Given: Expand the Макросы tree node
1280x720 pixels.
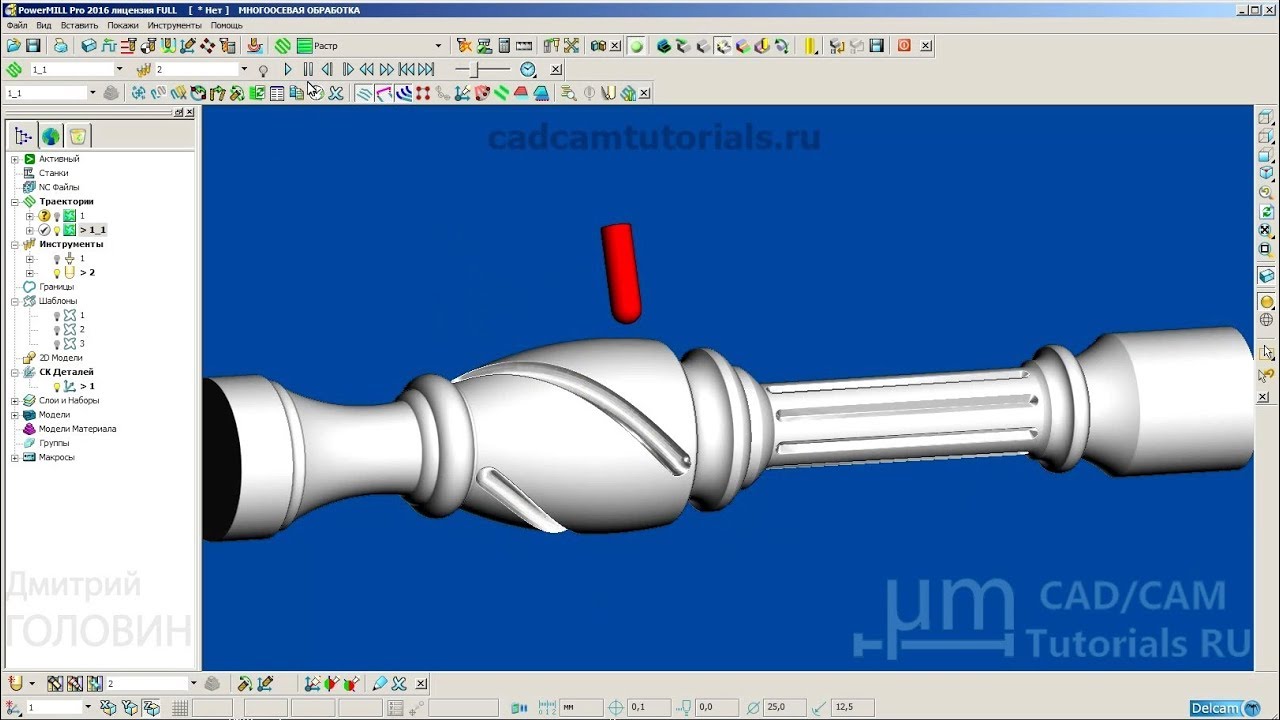Looking at the screenshot, I should point(15,458).
